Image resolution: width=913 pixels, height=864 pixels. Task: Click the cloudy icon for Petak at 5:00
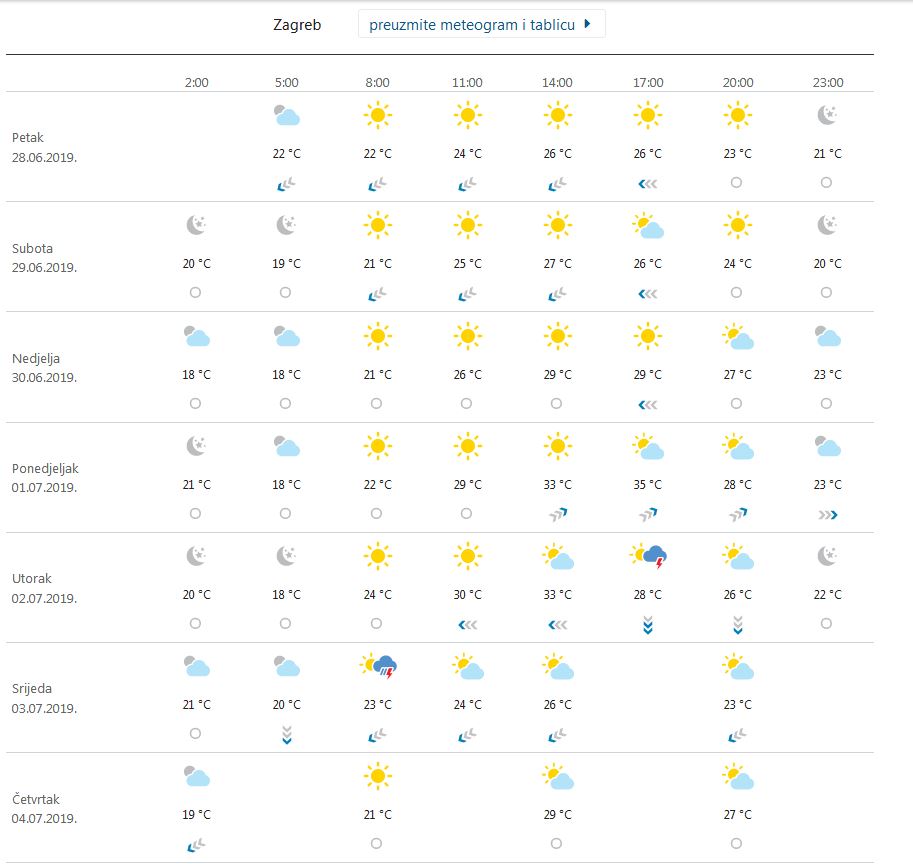287,116
